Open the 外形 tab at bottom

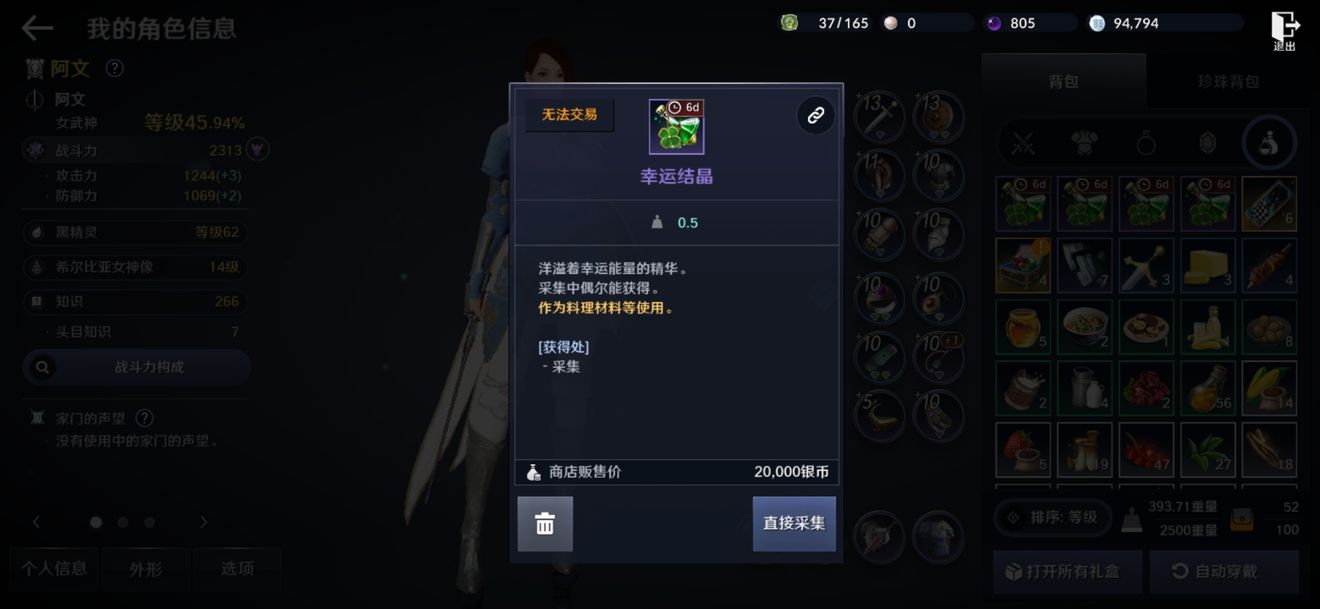[x=144, y=569]
